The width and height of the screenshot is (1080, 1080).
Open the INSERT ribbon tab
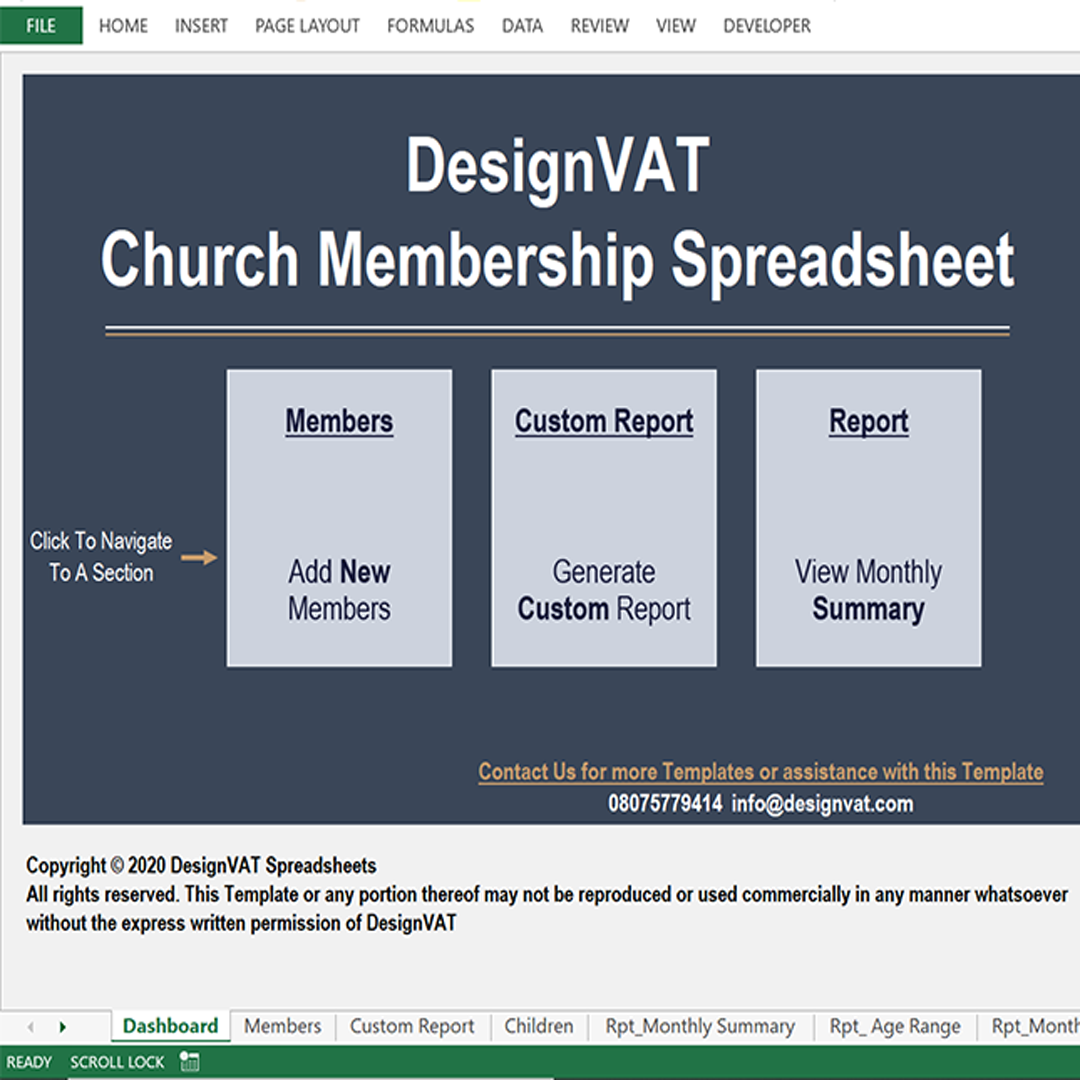coord(201,26)
